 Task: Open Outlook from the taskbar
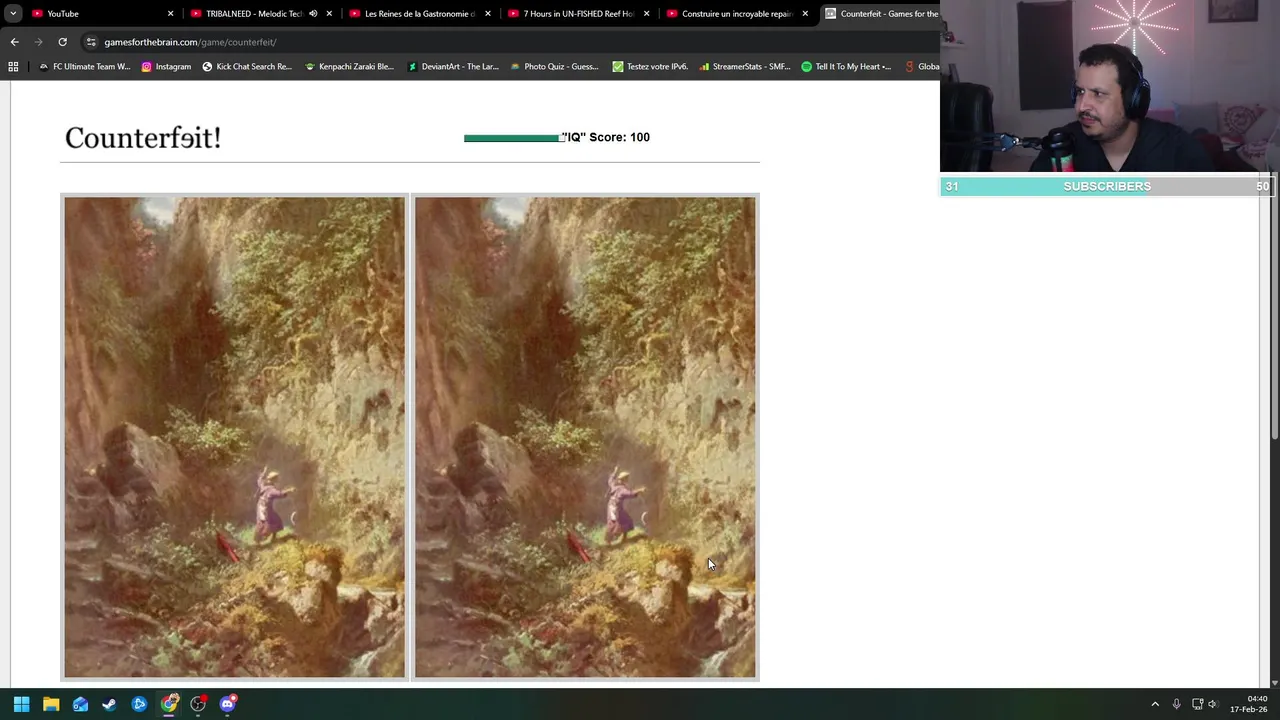coord(80,704)
